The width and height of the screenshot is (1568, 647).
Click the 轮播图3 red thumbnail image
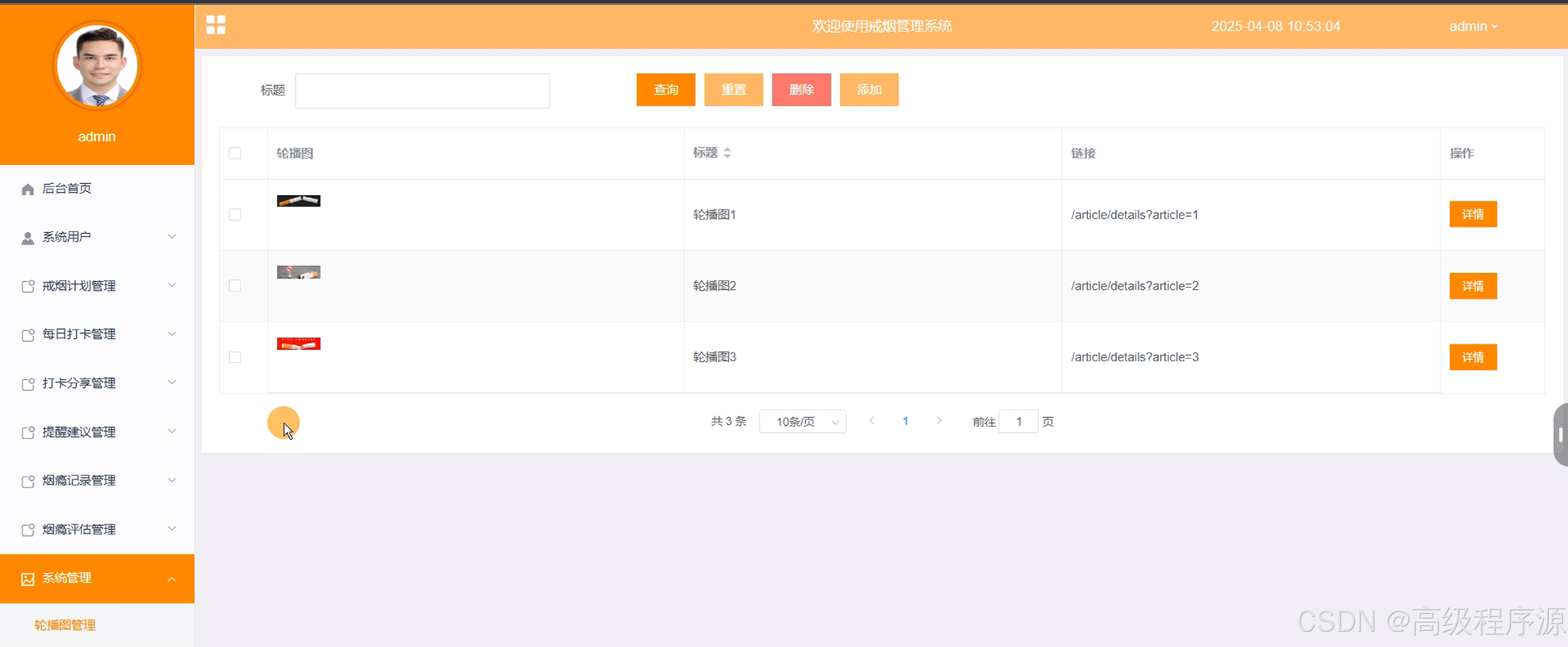pyautogui.click(x=298, y=344)
